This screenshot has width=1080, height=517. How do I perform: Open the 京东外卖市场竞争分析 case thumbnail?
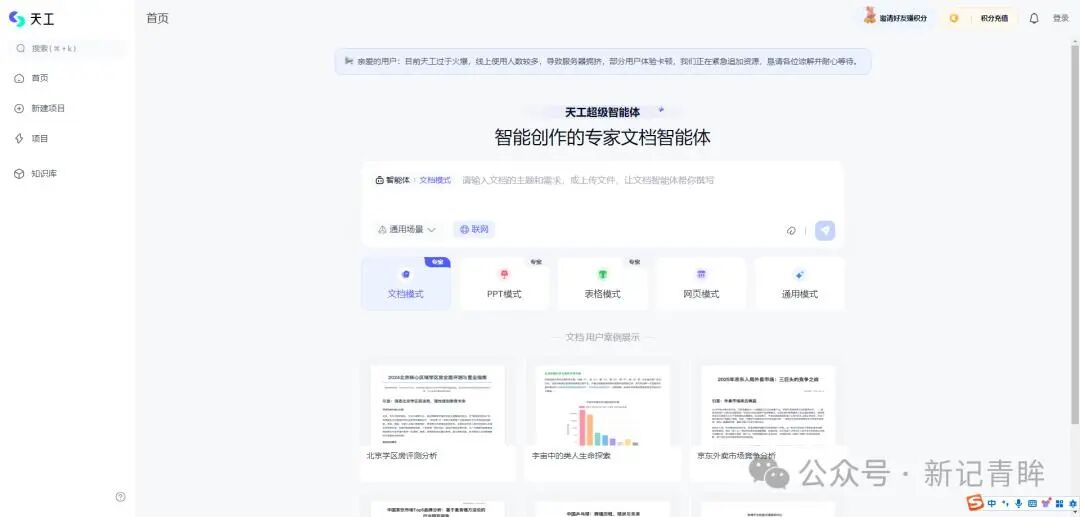click(768, 405)
